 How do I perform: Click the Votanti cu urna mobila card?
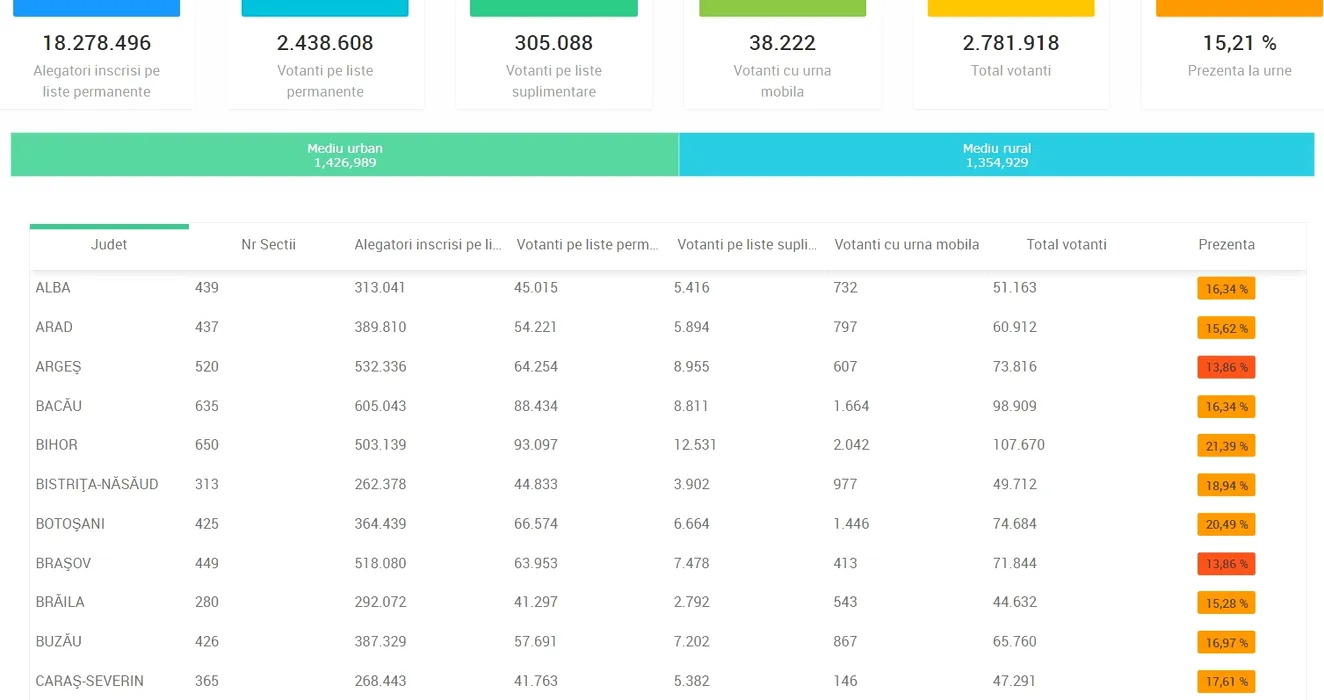point(782,60)
